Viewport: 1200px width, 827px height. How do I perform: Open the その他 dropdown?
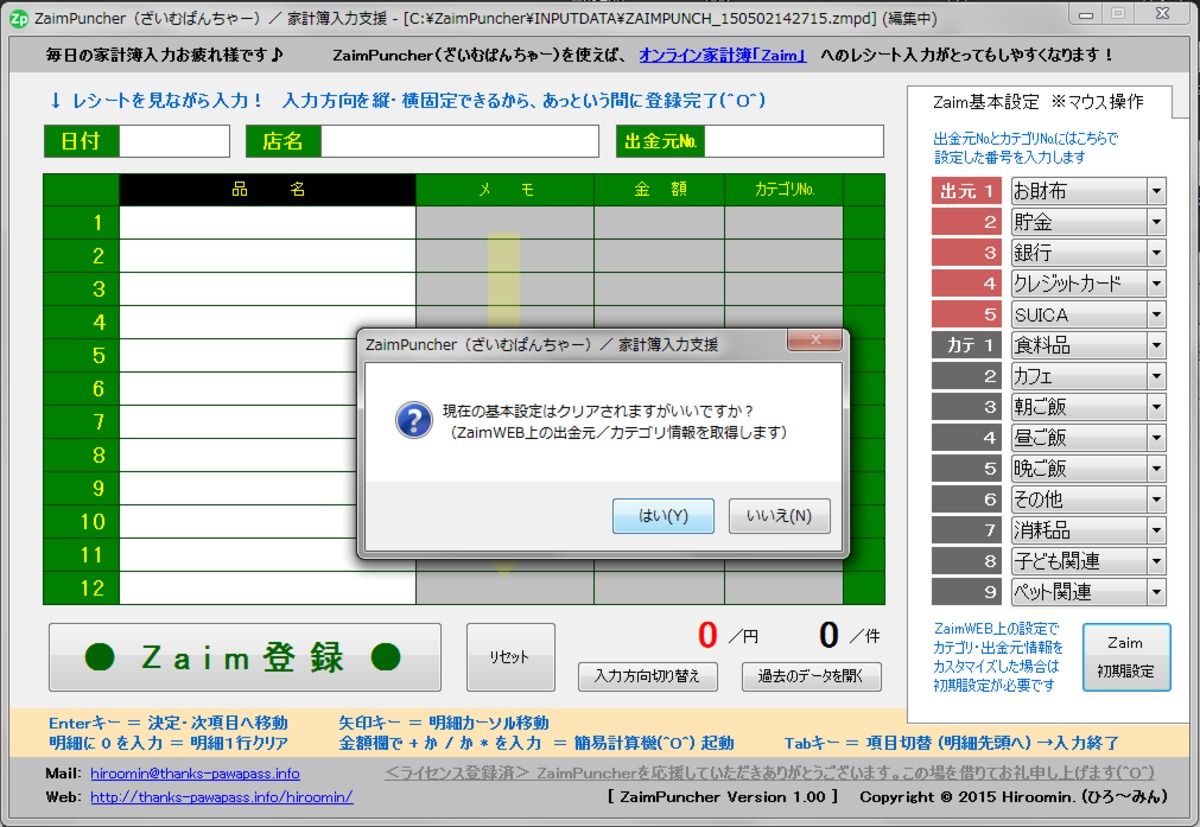coord(1156,499)
